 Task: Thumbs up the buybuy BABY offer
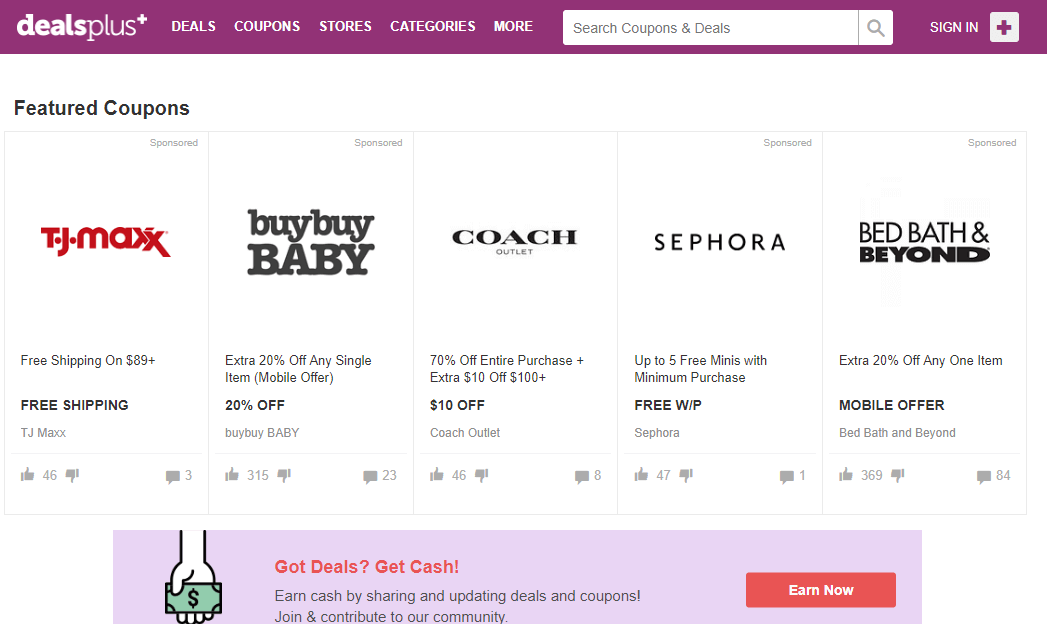pos(232,474)
